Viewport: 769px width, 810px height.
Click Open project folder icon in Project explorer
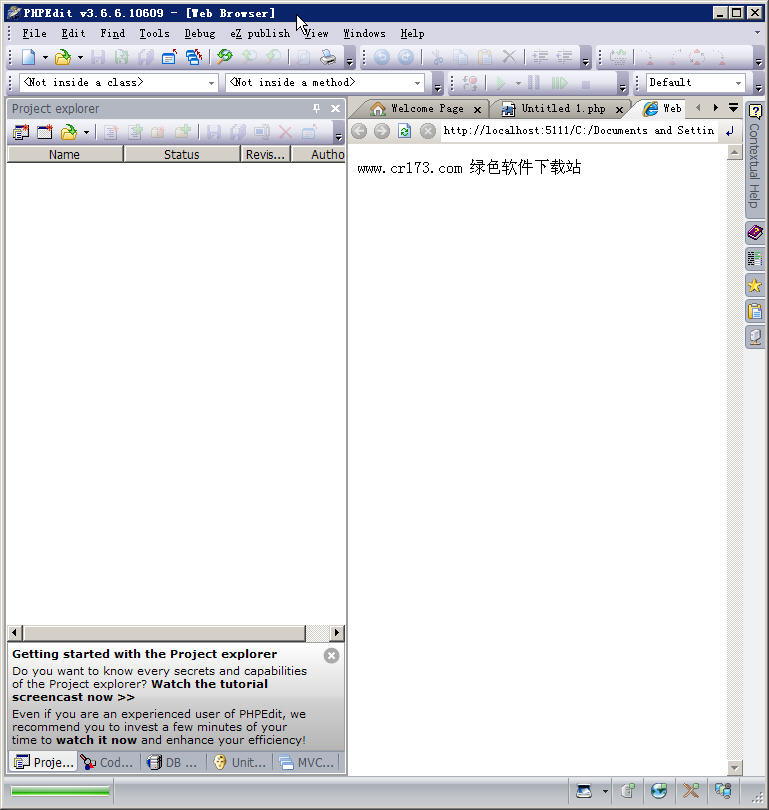(68, 133)
